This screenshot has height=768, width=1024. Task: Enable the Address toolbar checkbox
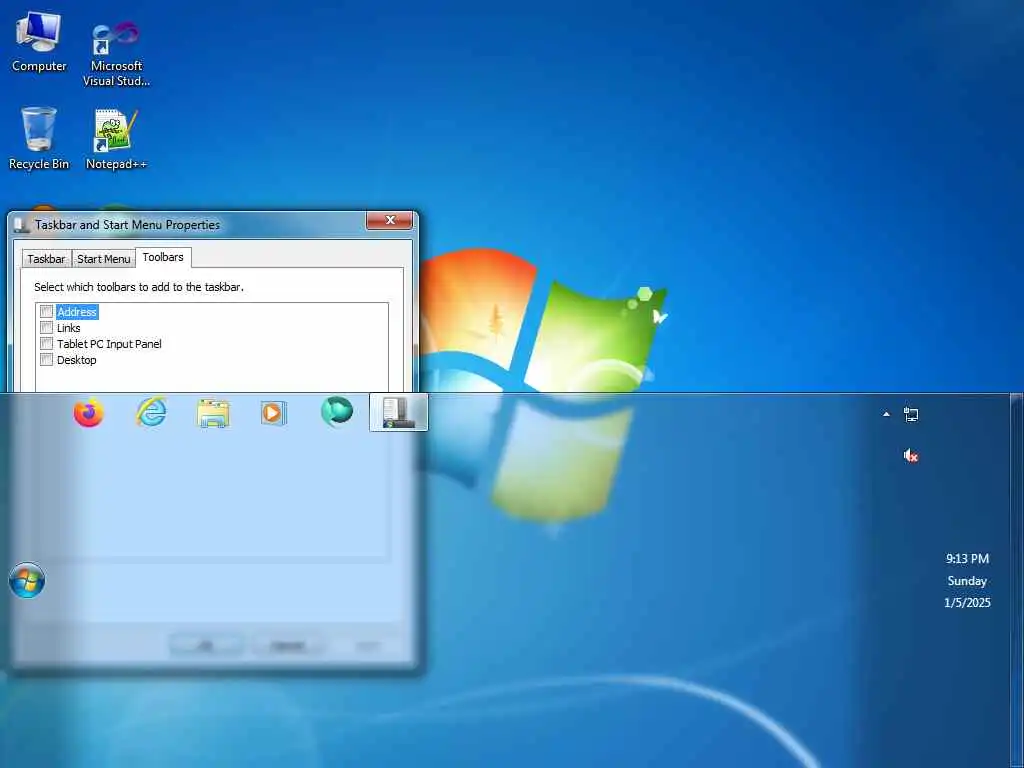(46, 312)
